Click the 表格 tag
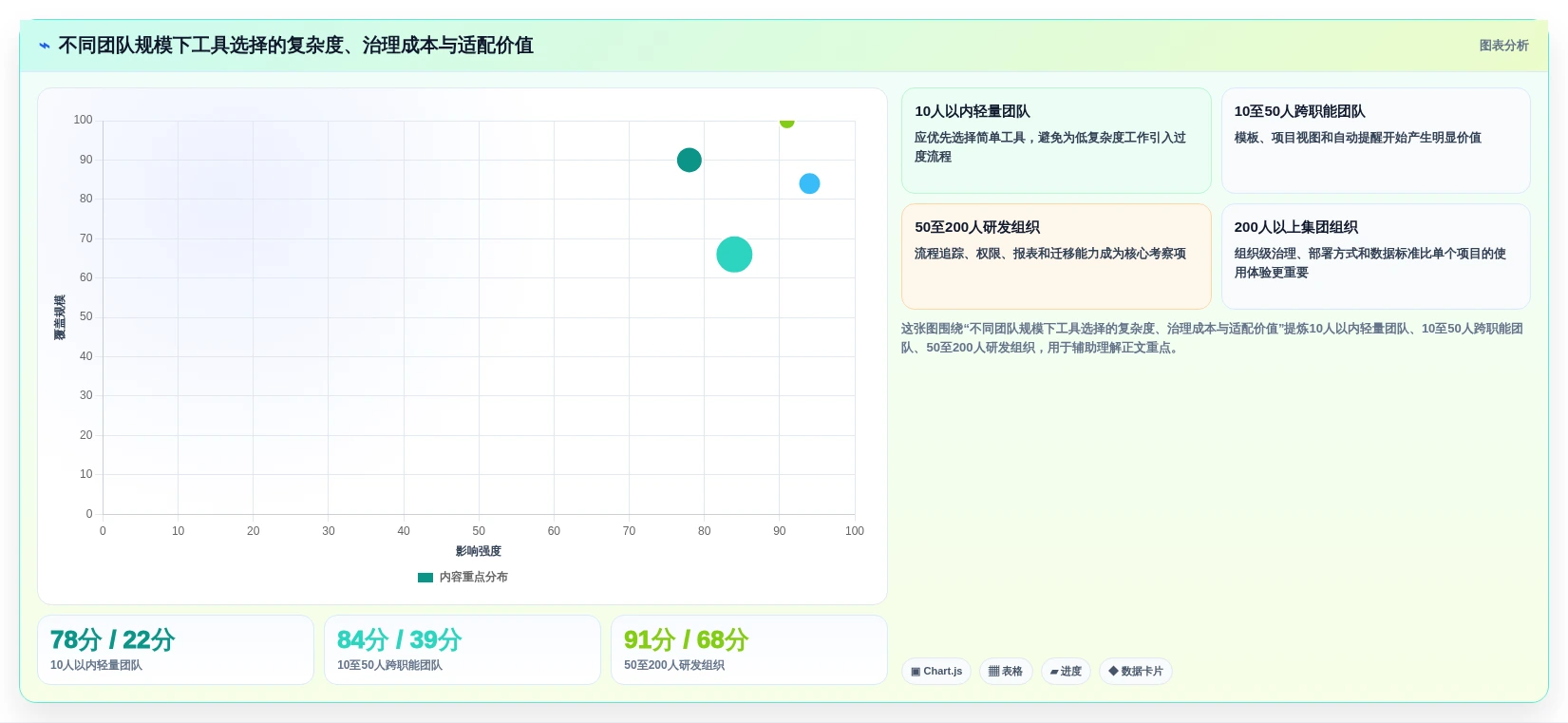This screenshot has width=1568, height=723. (1006, 671)
